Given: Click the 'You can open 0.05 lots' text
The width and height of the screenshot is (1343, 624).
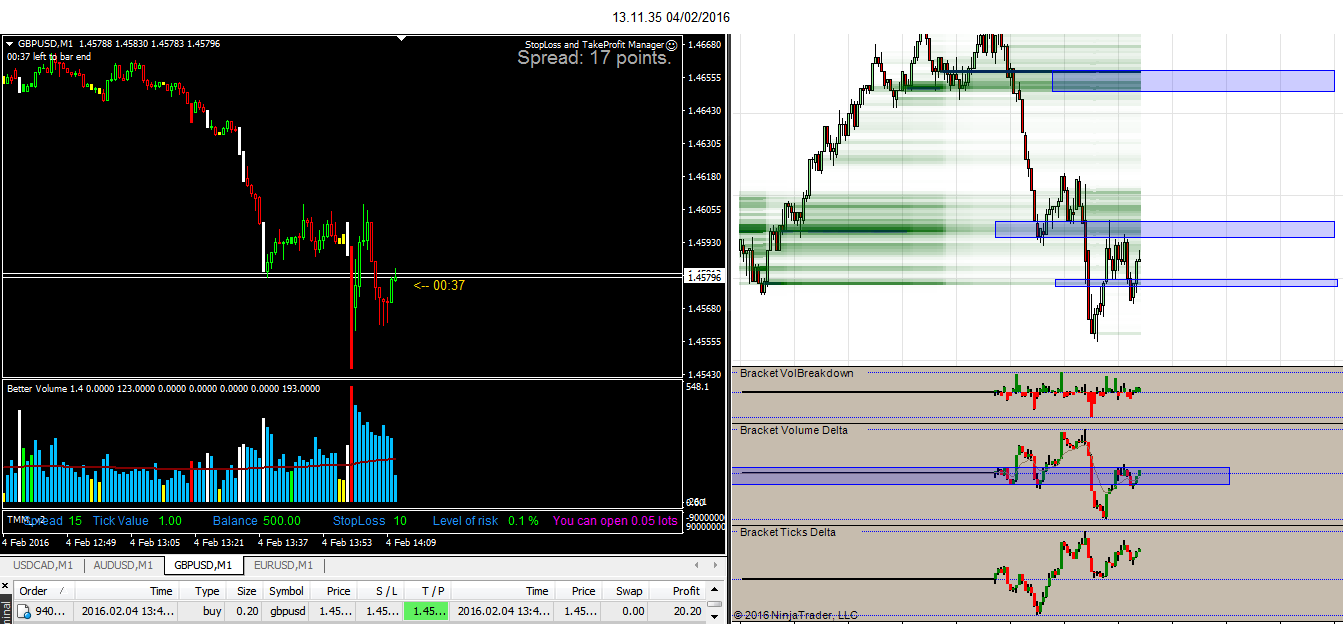Looking at the screenshot, I should click(x=615, y=521).
